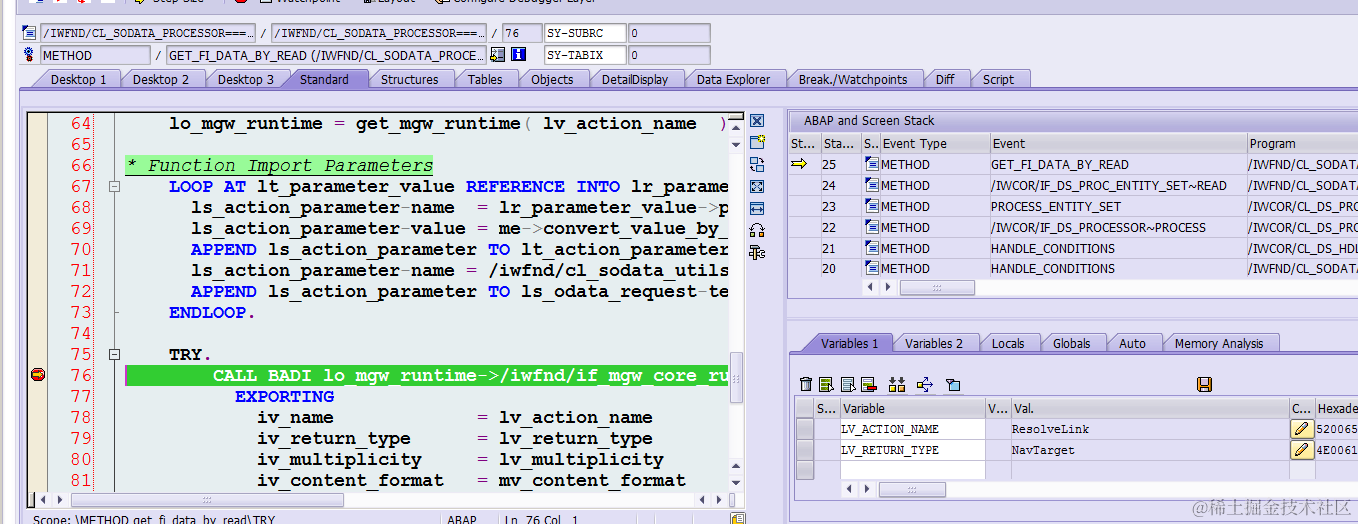Screen dimensions: 1358x524
Task: Click the METHOD type field
Action: coord(95,55)
